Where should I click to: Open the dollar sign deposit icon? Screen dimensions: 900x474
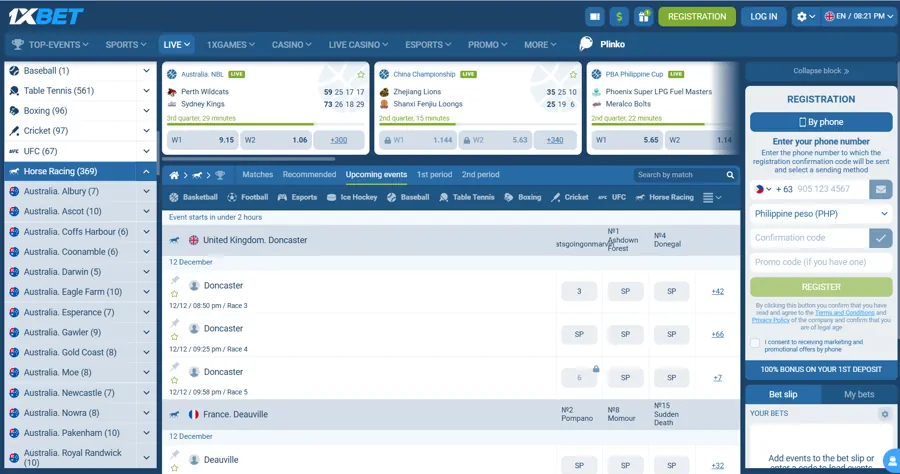(619, 17)
